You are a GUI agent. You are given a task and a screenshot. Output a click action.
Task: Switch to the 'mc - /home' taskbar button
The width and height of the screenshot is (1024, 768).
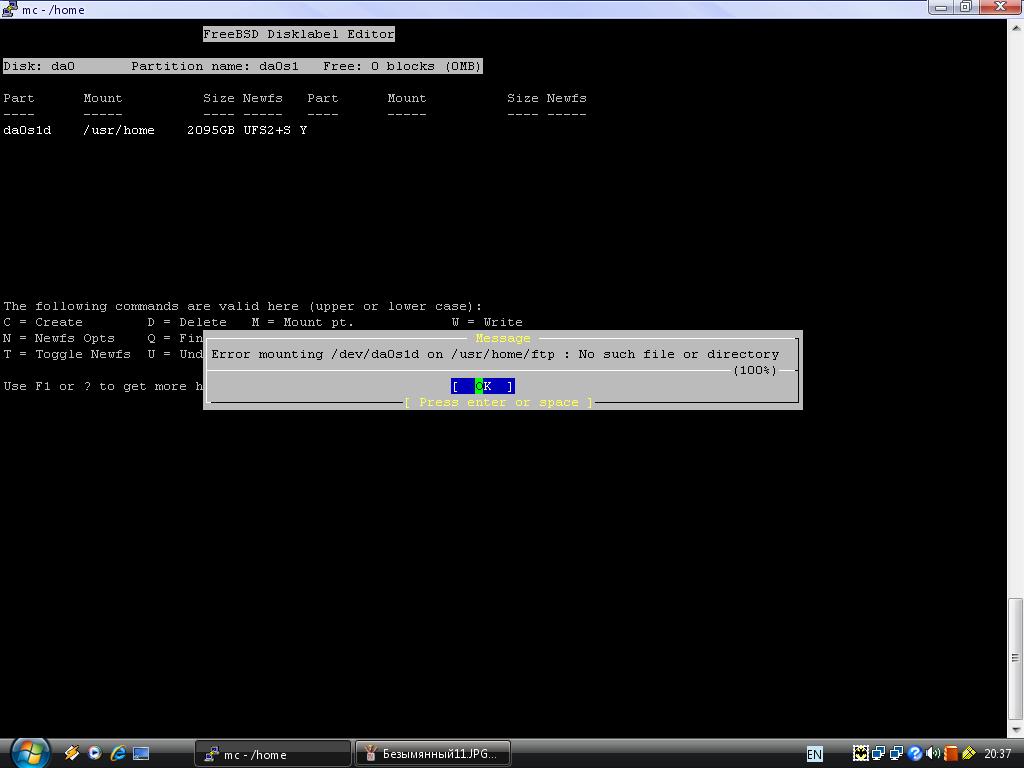tap(272, 754)
